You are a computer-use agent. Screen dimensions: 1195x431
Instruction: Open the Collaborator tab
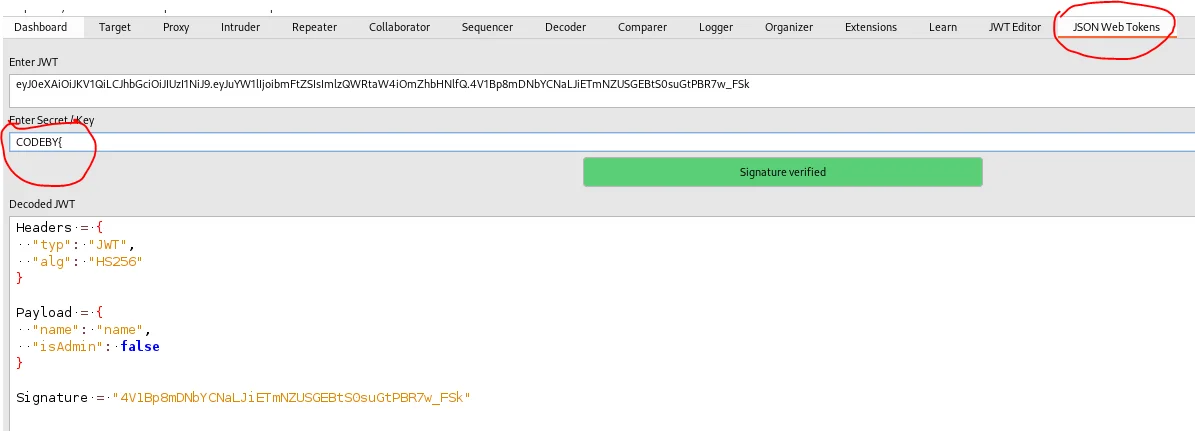pos(399,27)
